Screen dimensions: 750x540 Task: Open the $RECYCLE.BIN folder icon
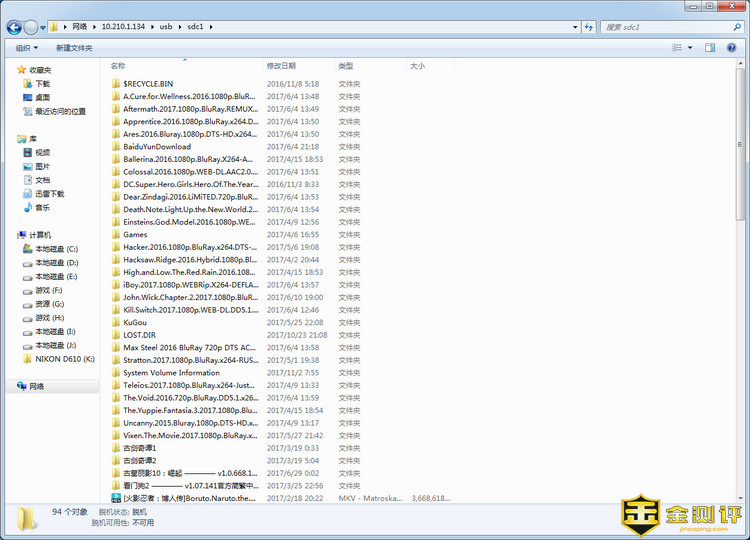(116, 84)
